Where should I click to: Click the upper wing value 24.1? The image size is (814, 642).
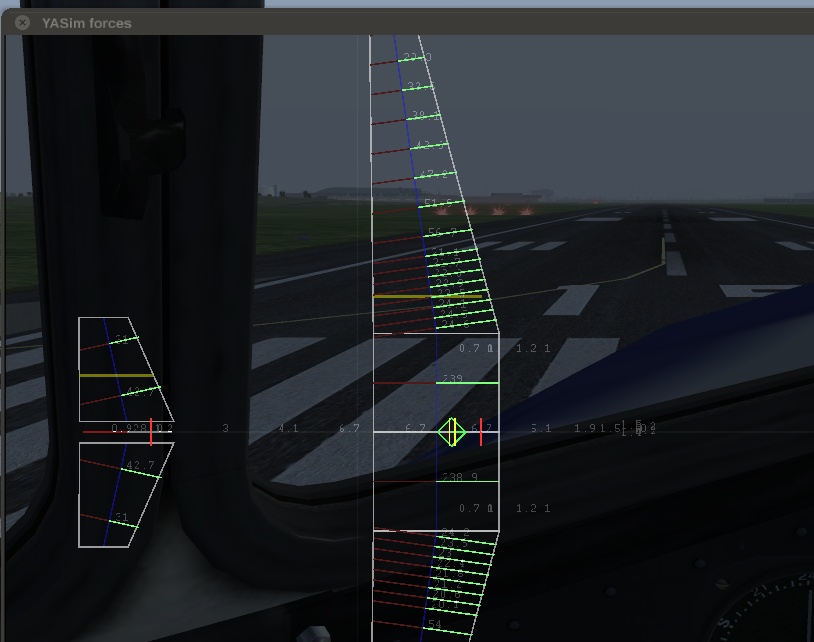[452, 303]
